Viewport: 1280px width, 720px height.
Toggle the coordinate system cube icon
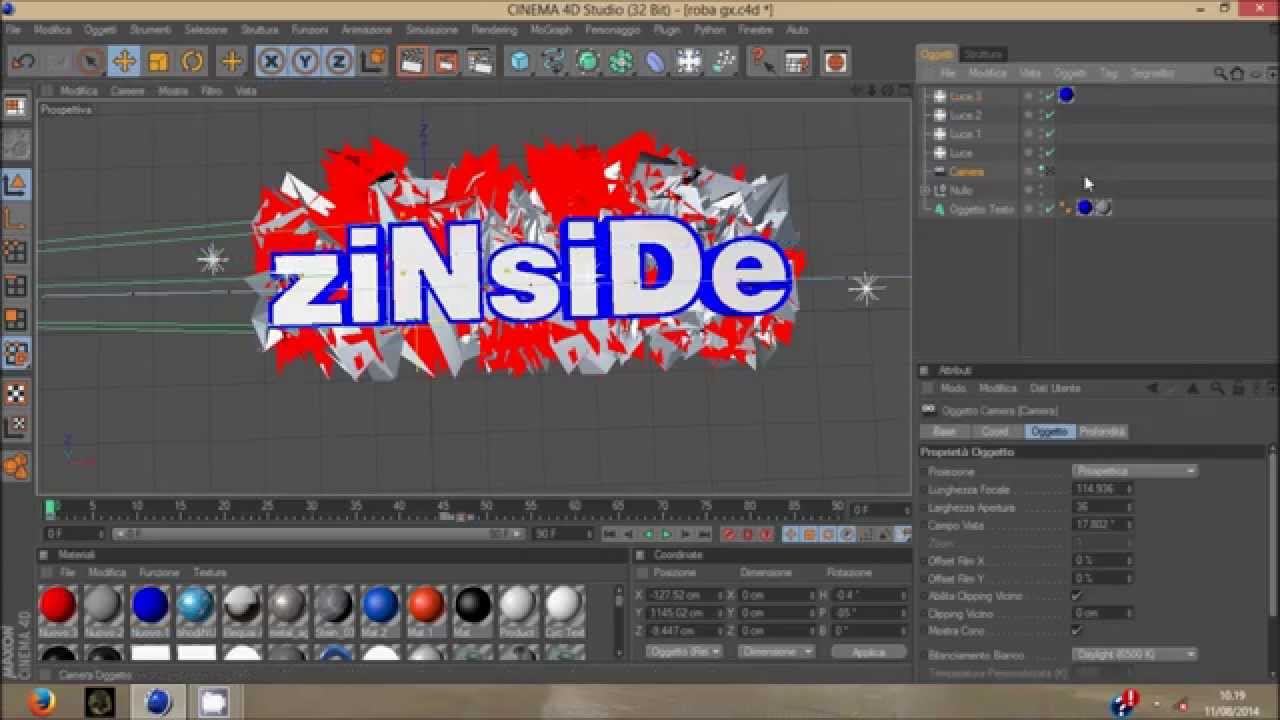373,62
